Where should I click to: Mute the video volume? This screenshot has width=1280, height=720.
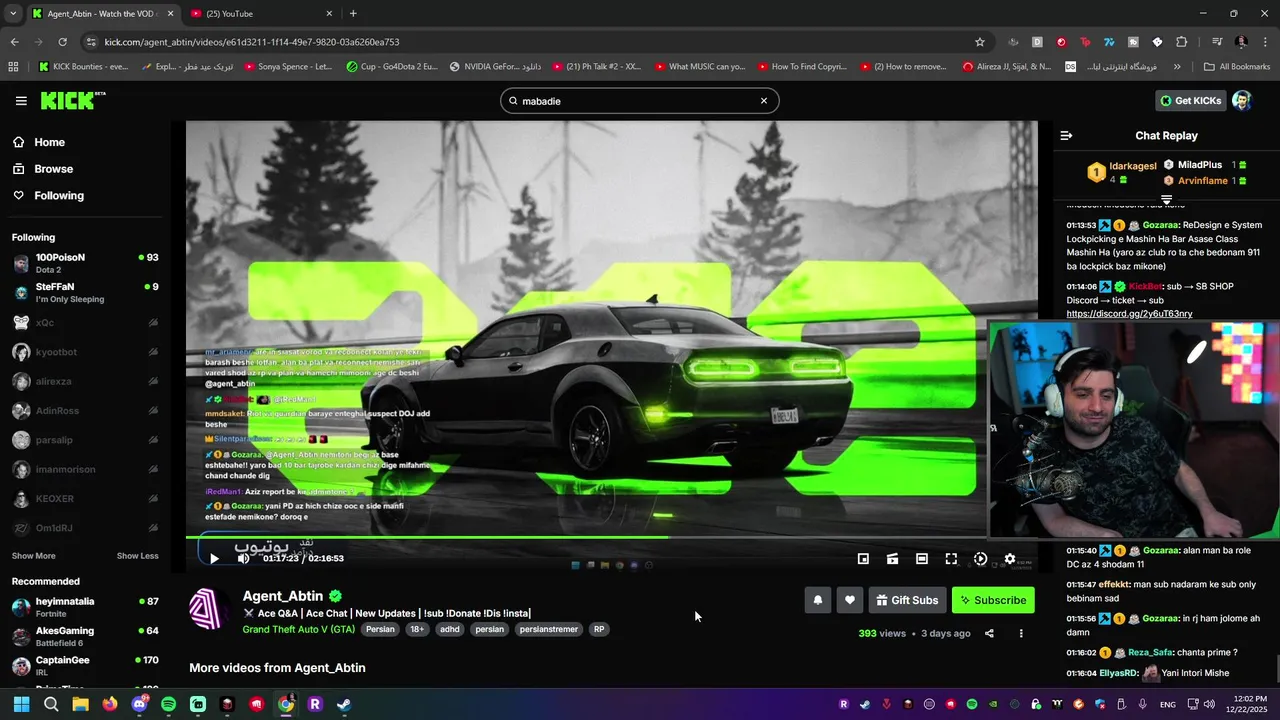pyautogui.click(x=243, y=559)
